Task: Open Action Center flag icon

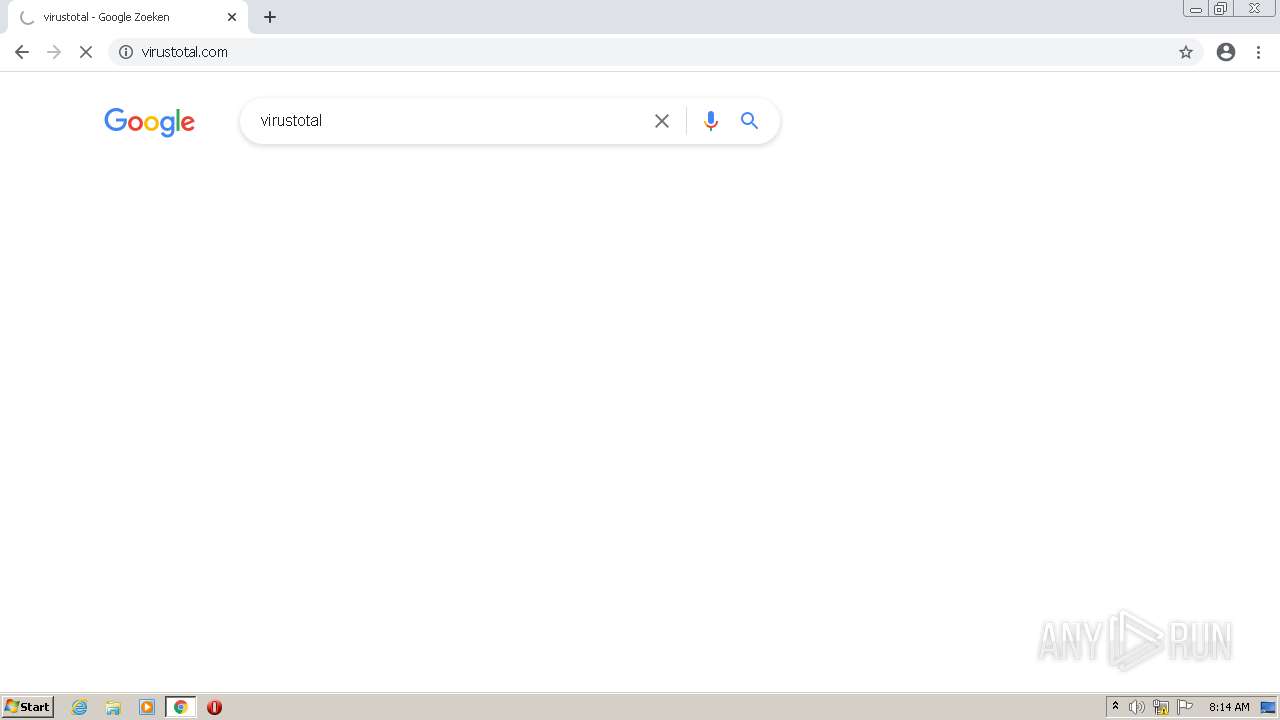Action: 1185,707
